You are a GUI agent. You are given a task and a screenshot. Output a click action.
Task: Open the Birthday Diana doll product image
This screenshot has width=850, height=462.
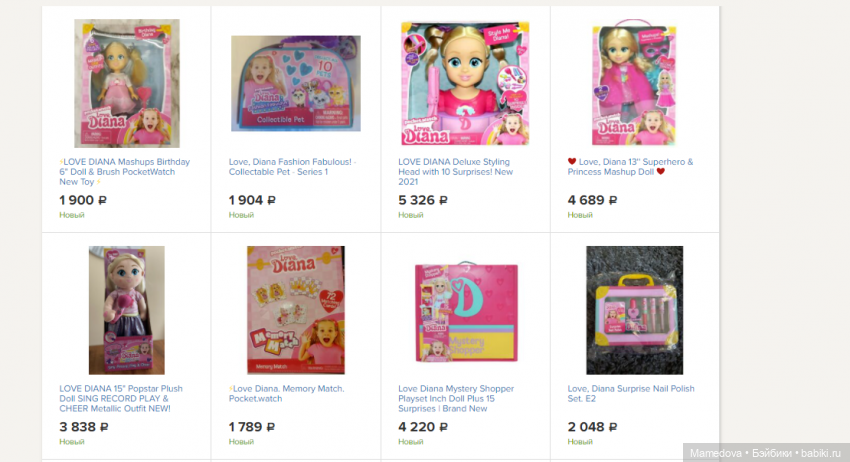pos(127,84)
